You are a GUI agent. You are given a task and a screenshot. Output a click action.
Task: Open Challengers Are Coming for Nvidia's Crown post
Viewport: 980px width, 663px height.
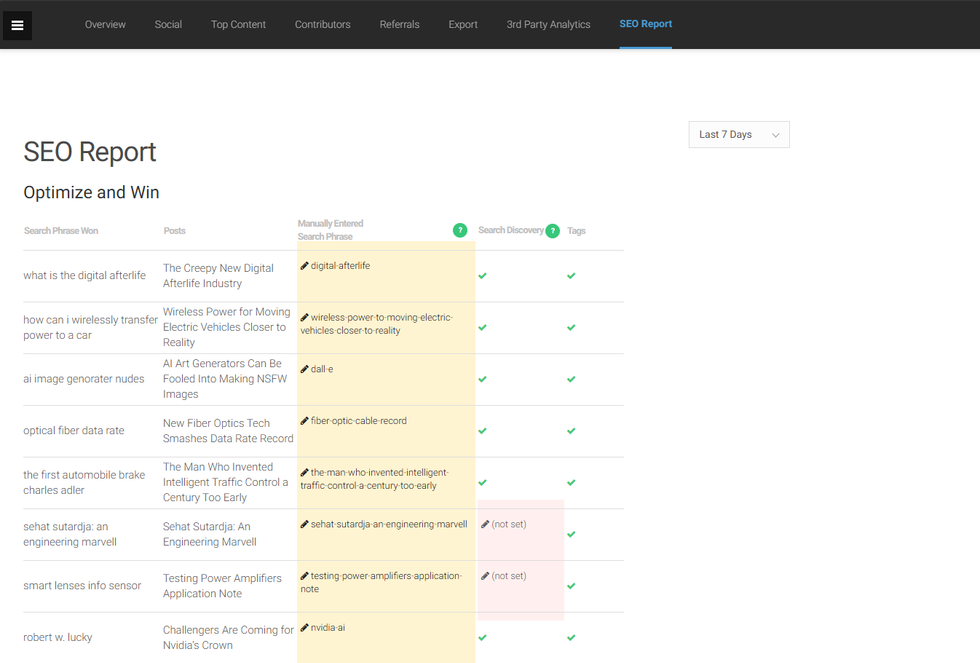click(228, 637)
